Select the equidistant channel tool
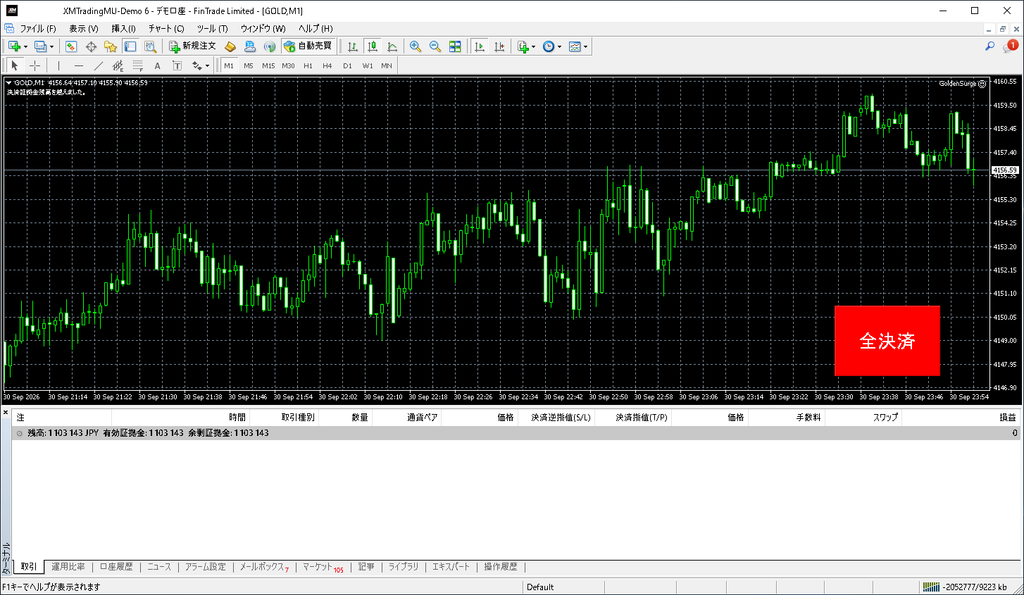Image resolution: width=1024 pixels, height=595 pixels. [118, 65]
